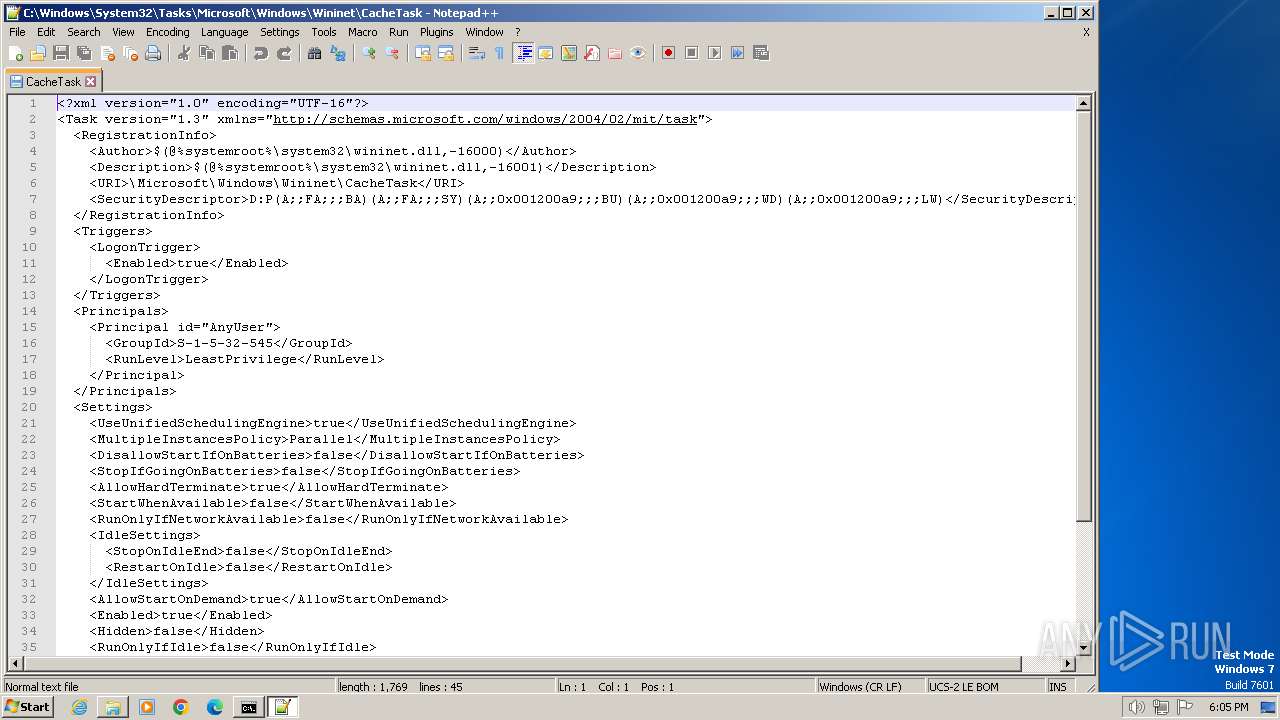Click the Save recorded macro icon
The height and width of the screenshot is (720, 1280).
click(760, 53)
